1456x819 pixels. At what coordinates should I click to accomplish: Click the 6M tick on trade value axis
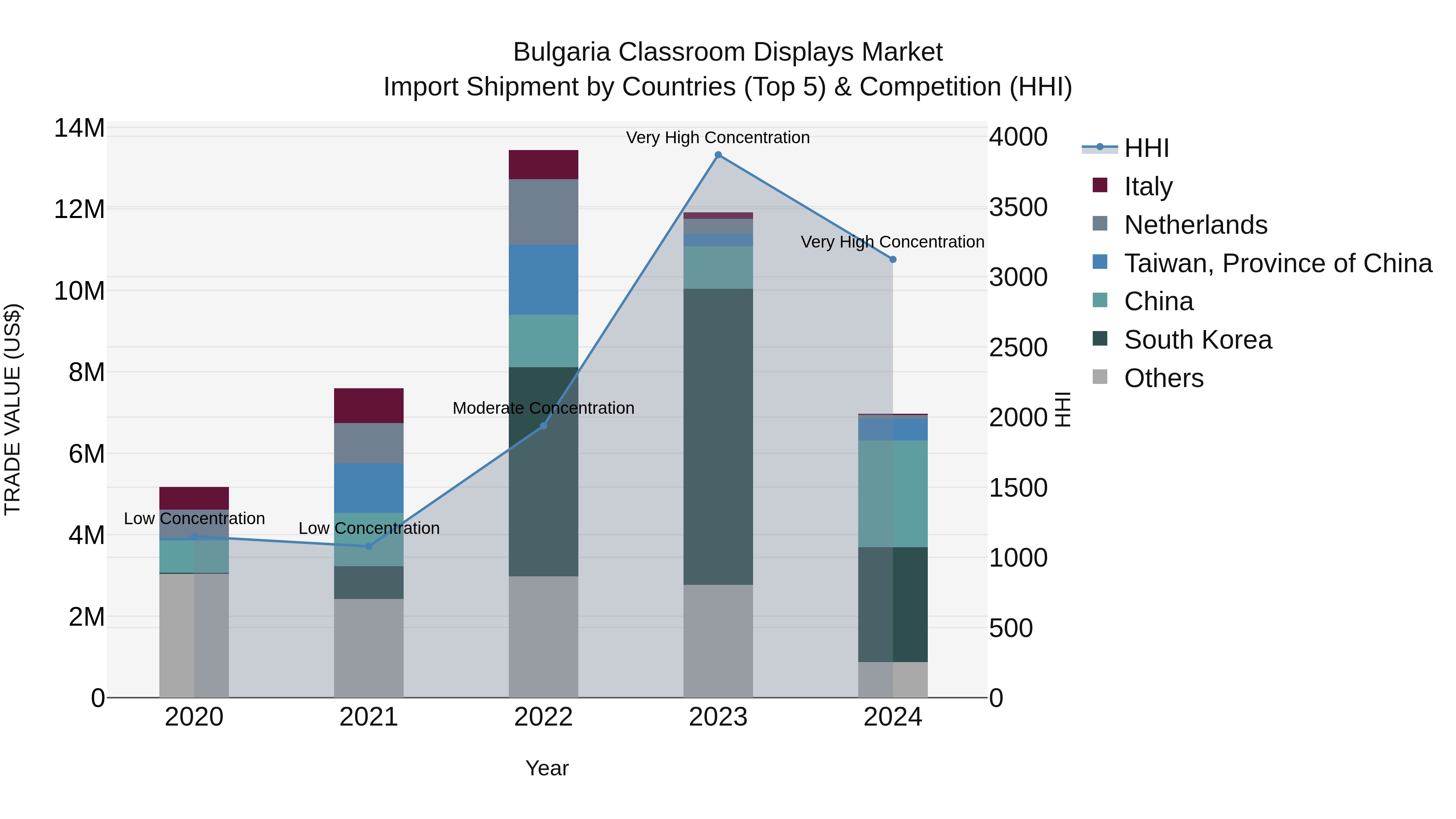(x=87, y=454)
